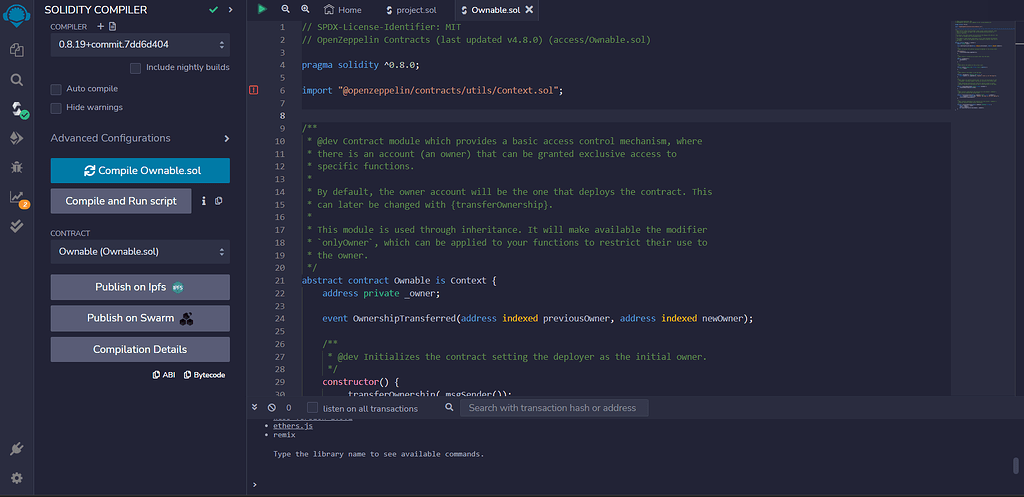Zoom in the editor font
This screenshot has width=1024, height=497.
pos(305,9)
